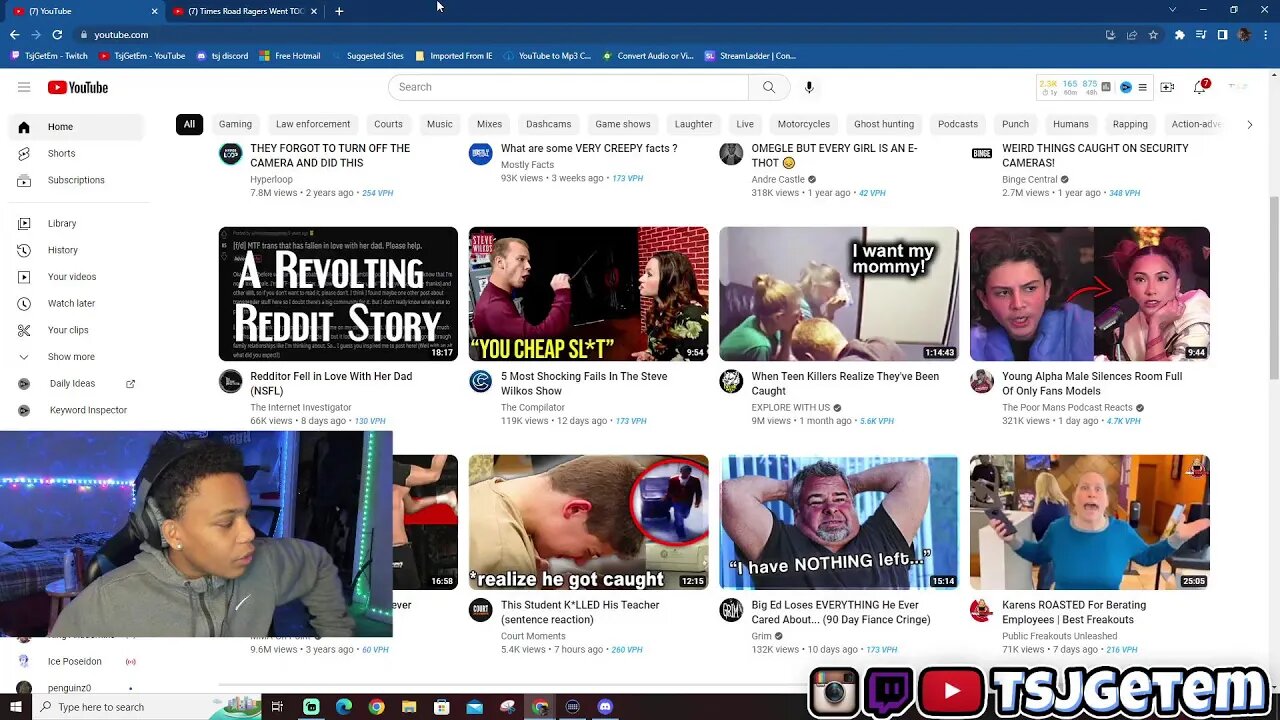Image resolution: width=1280 pixels, height=720 pixels.
Task: Open Subscriptions in the sidebar
Action: click(76, 180)
